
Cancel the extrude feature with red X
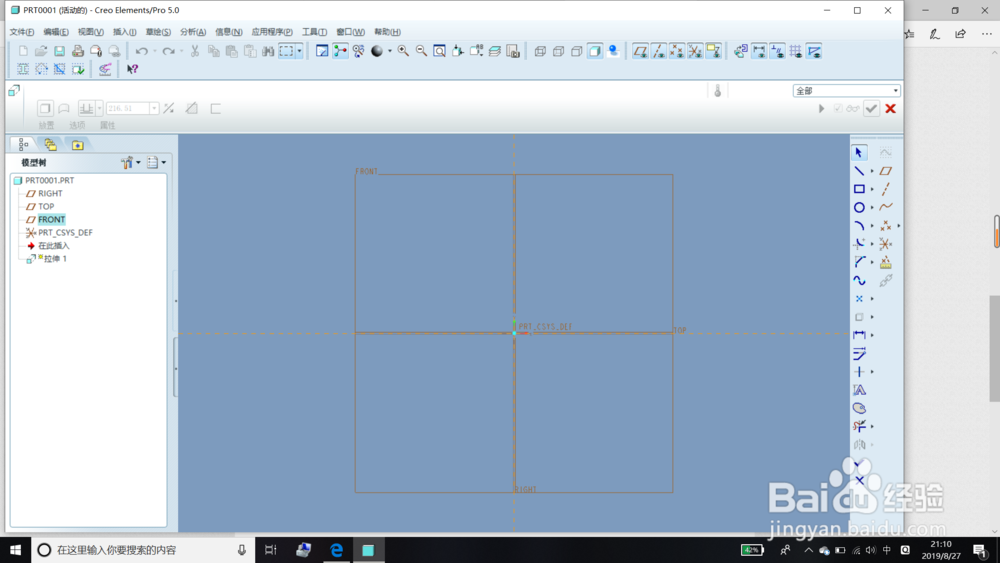click(x=890, y=108)
